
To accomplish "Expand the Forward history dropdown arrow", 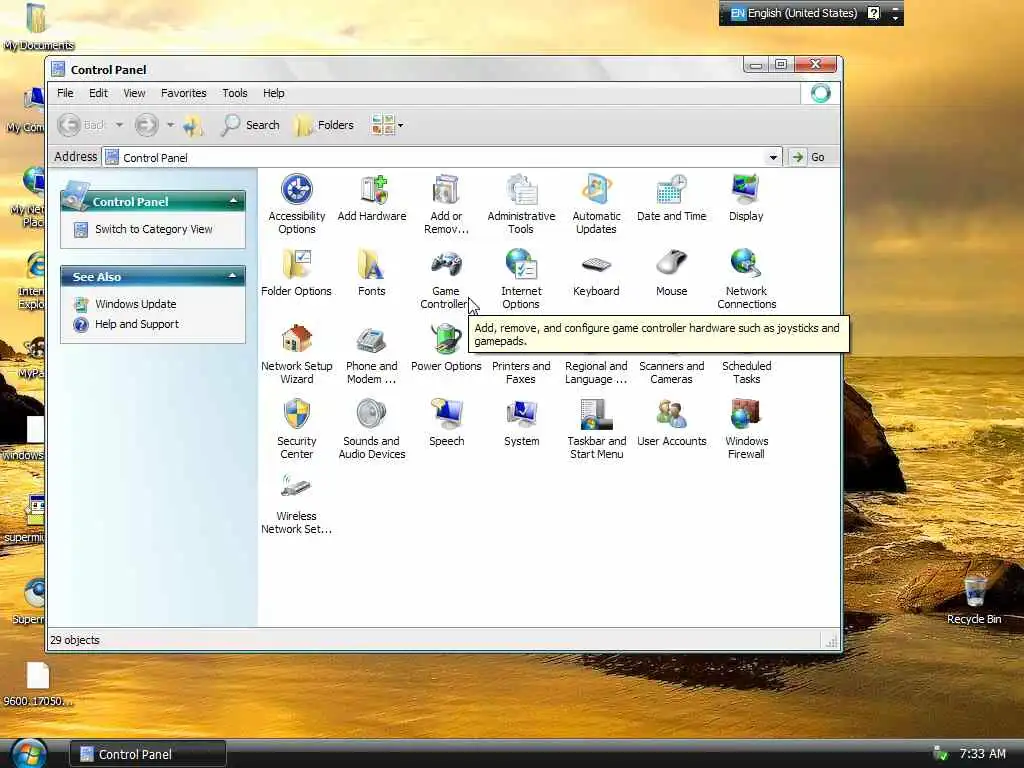I will [x=170, y=125].
